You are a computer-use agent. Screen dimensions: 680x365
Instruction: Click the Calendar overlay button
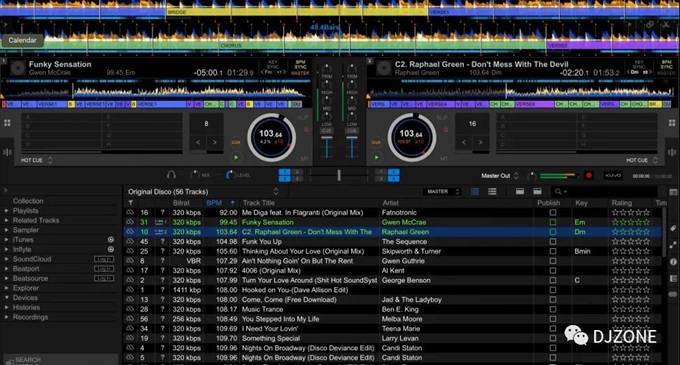click(x=23, y=40)
